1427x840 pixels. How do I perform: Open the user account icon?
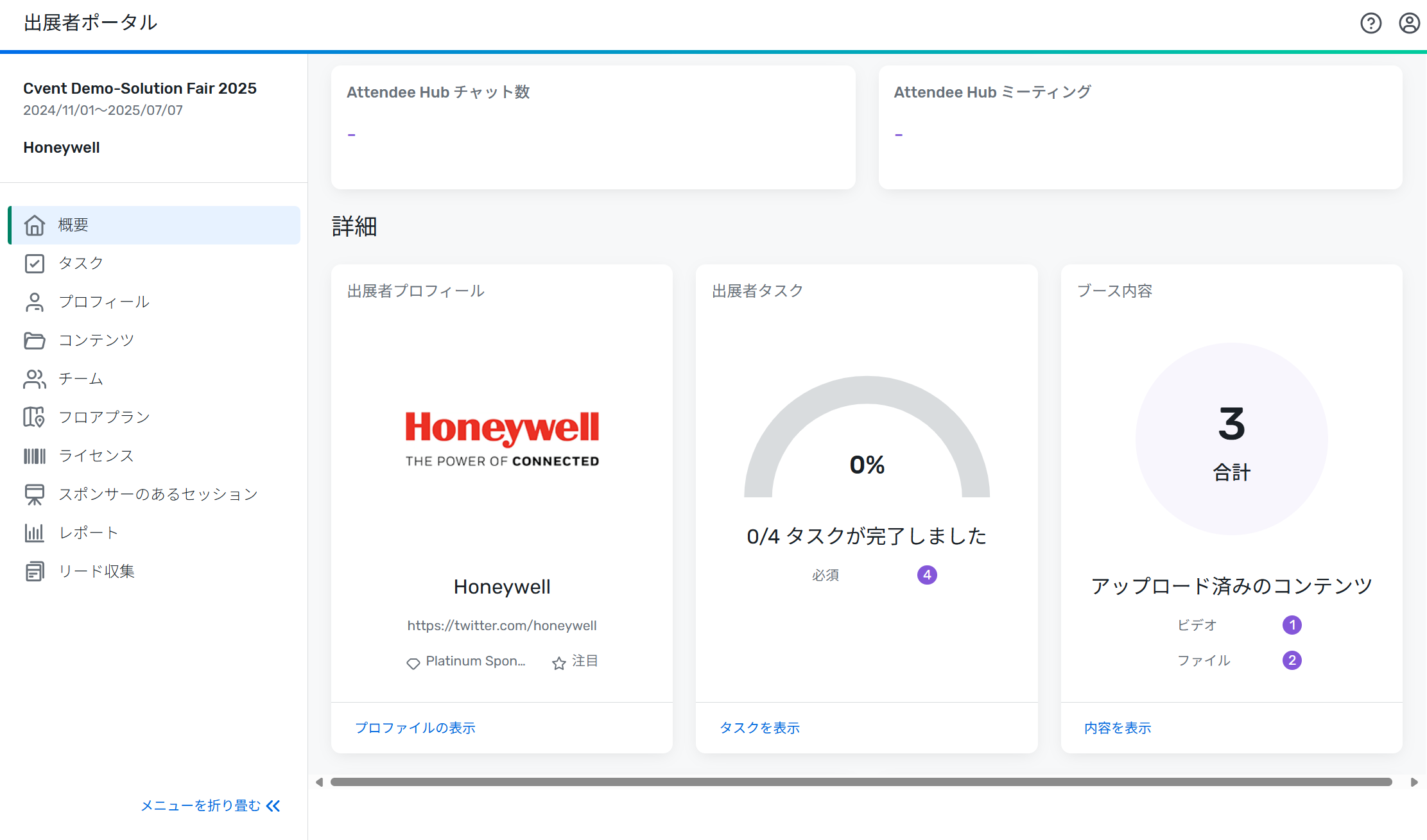pos(1409,23)
